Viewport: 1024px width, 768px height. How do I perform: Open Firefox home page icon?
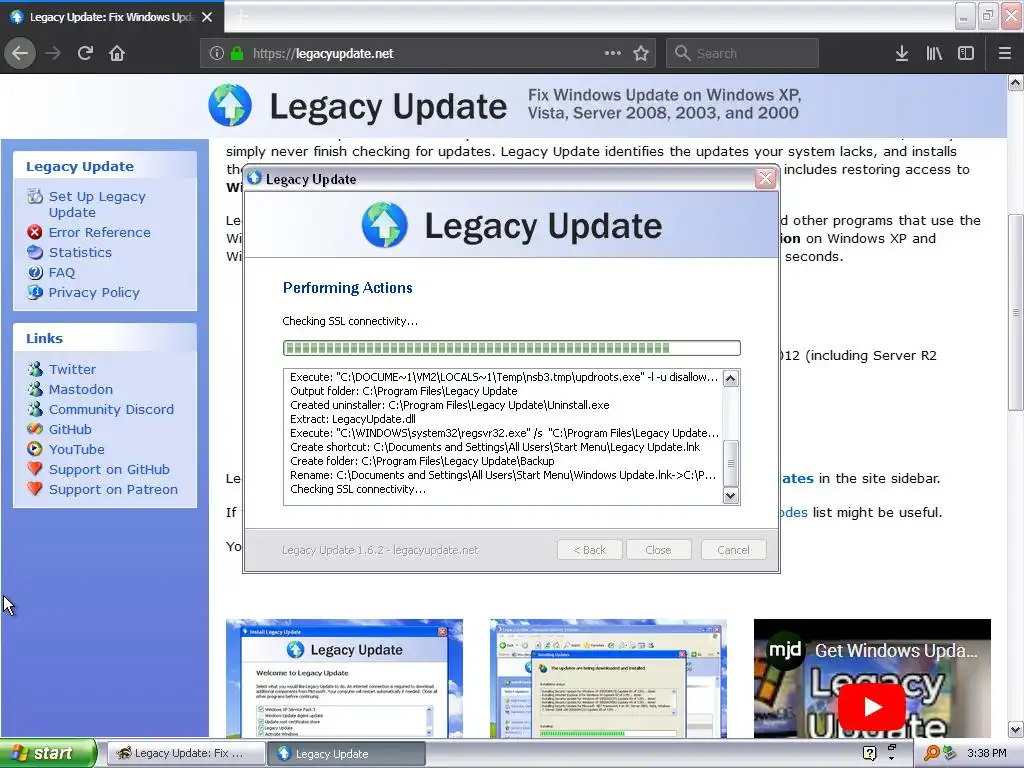[x=117, y=53]
